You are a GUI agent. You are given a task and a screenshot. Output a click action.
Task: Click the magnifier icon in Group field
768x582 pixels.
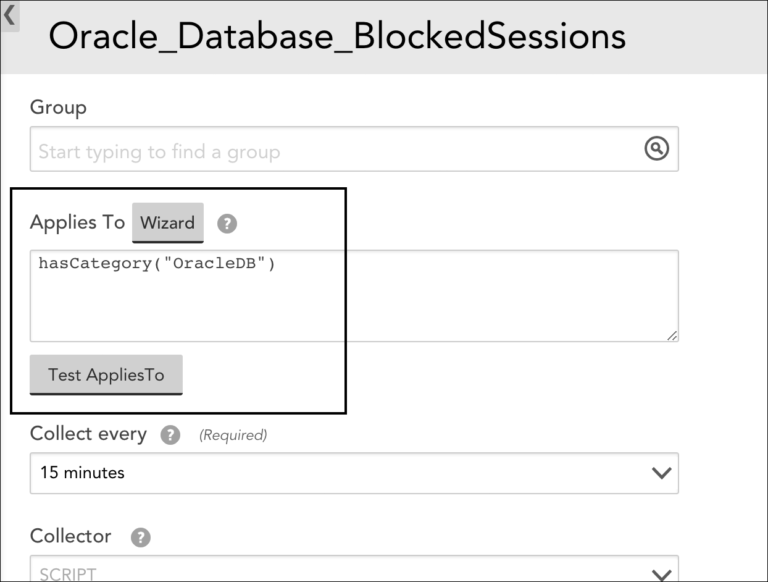click(656, 148)
